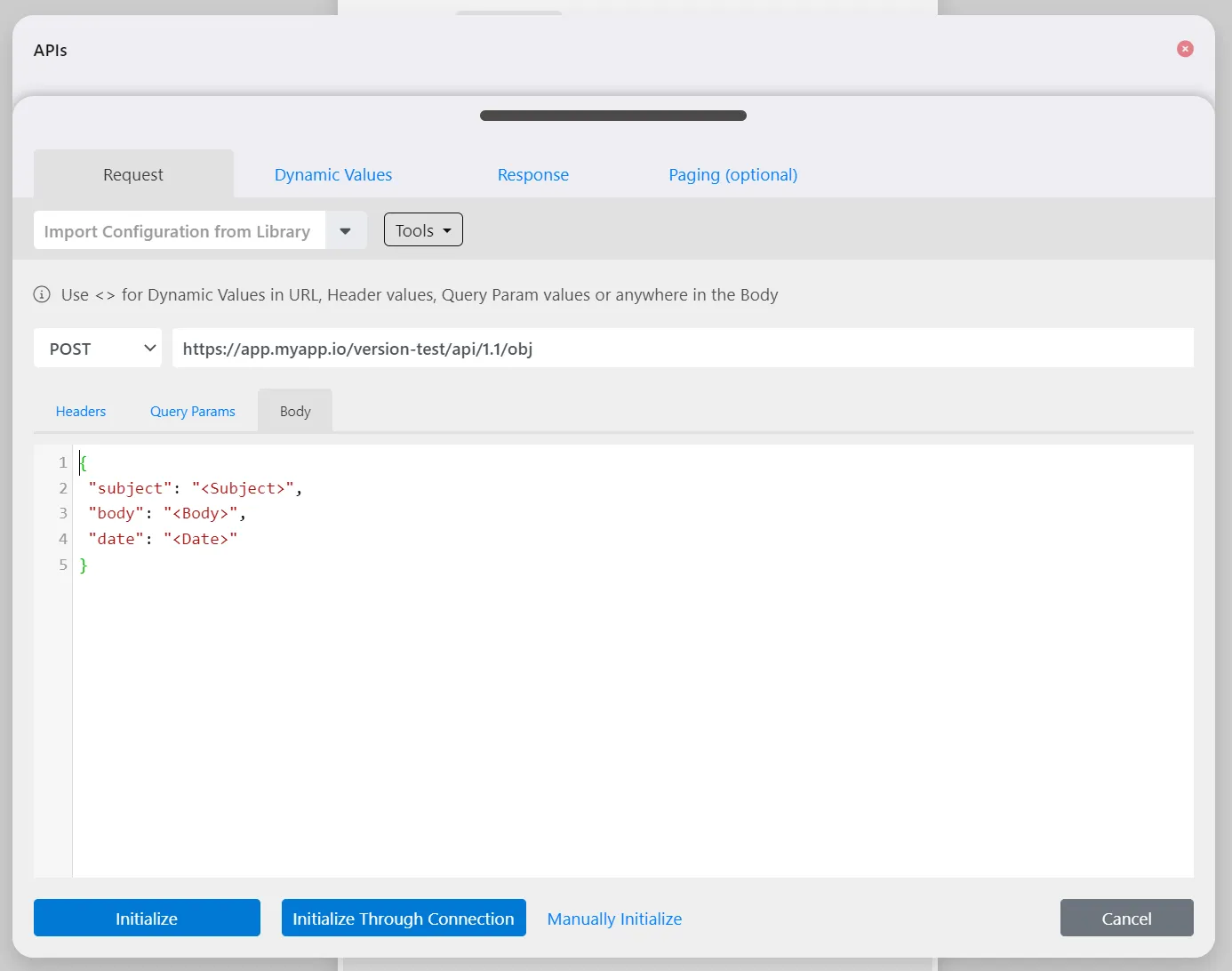Focus the API URL input field
Image resolution: width=1232 pixels, height=971 pixels.
[683, 349]
